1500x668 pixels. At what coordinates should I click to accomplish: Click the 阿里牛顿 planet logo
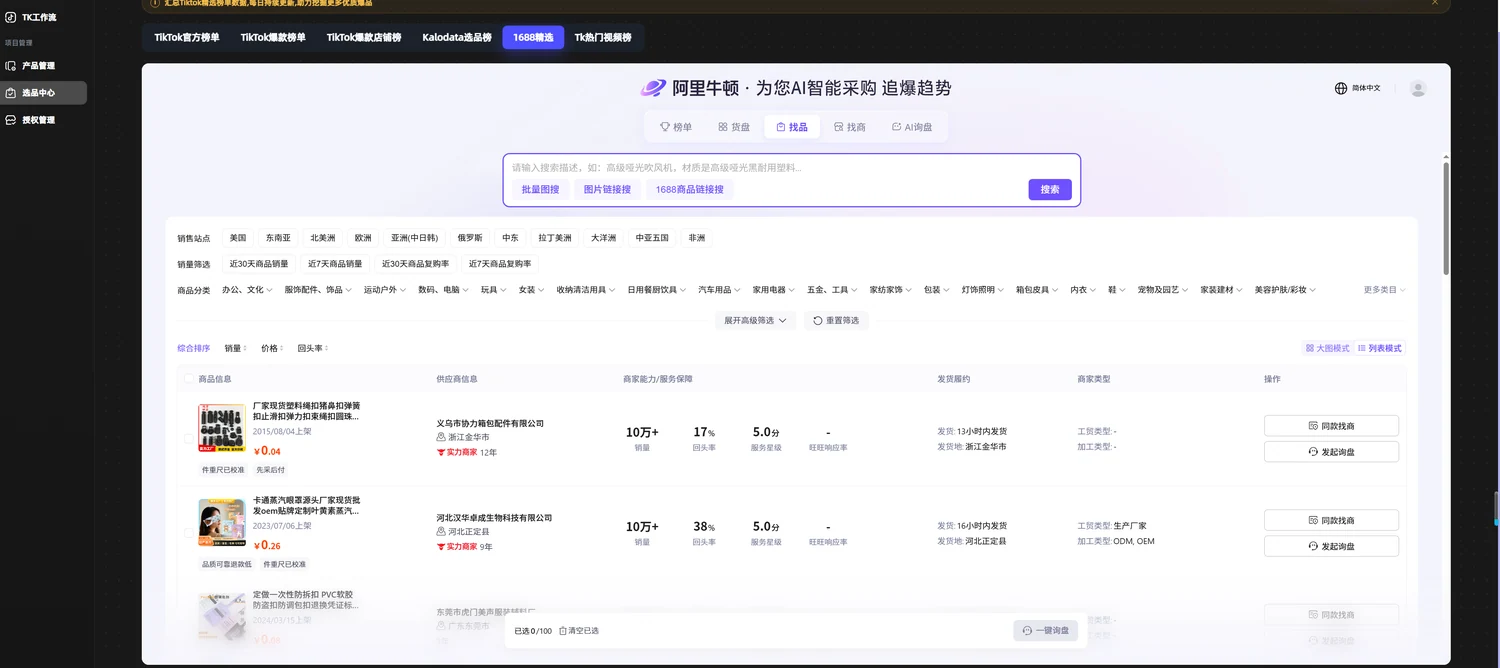[653, 88]
